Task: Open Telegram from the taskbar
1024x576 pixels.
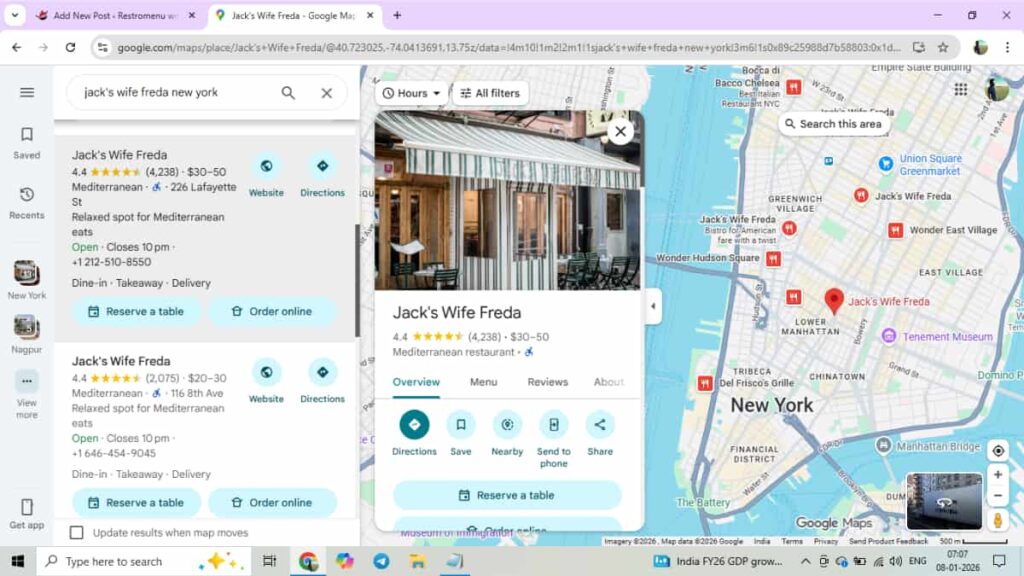Action: [381, 562]
